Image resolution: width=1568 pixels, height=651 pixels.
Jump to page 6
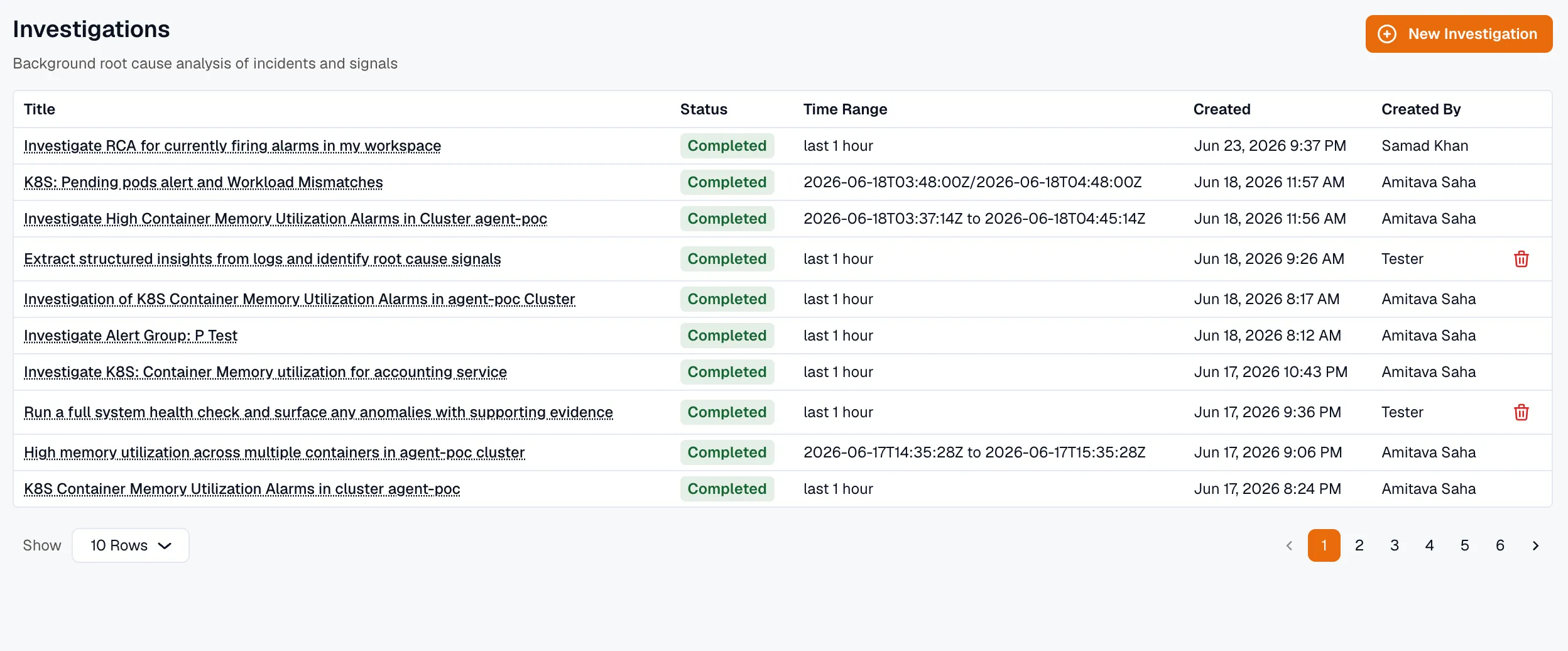1500,545
